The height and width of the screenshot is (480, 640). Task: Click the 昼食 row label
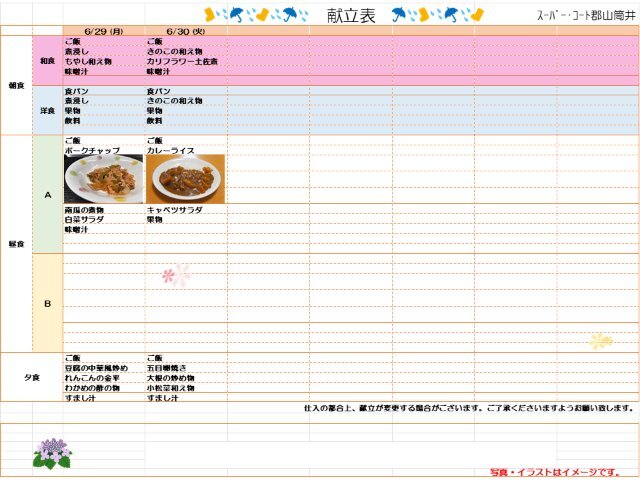click(16, 244)
